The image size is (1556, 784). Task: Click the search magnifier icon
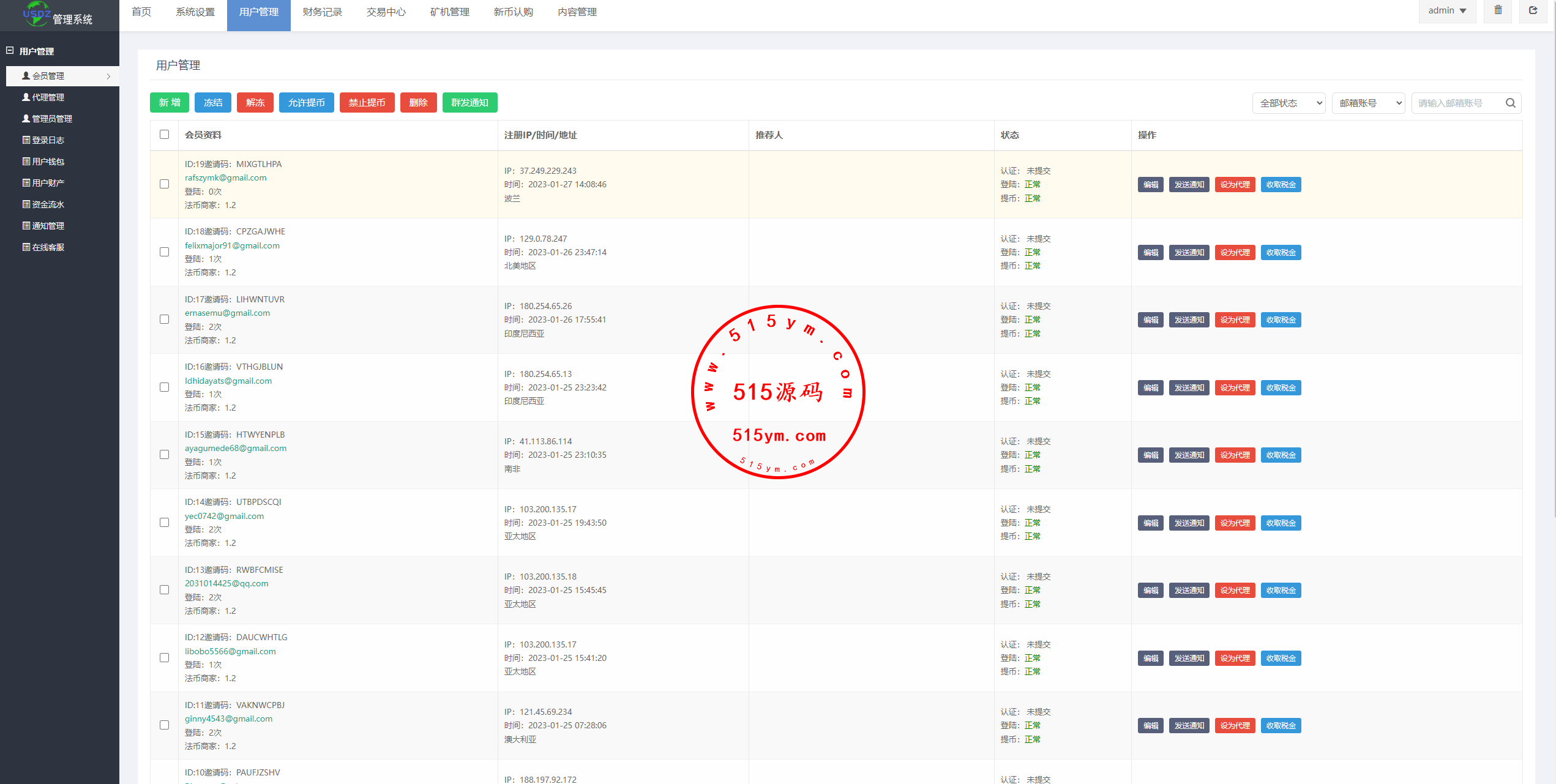pos(1510,103)
